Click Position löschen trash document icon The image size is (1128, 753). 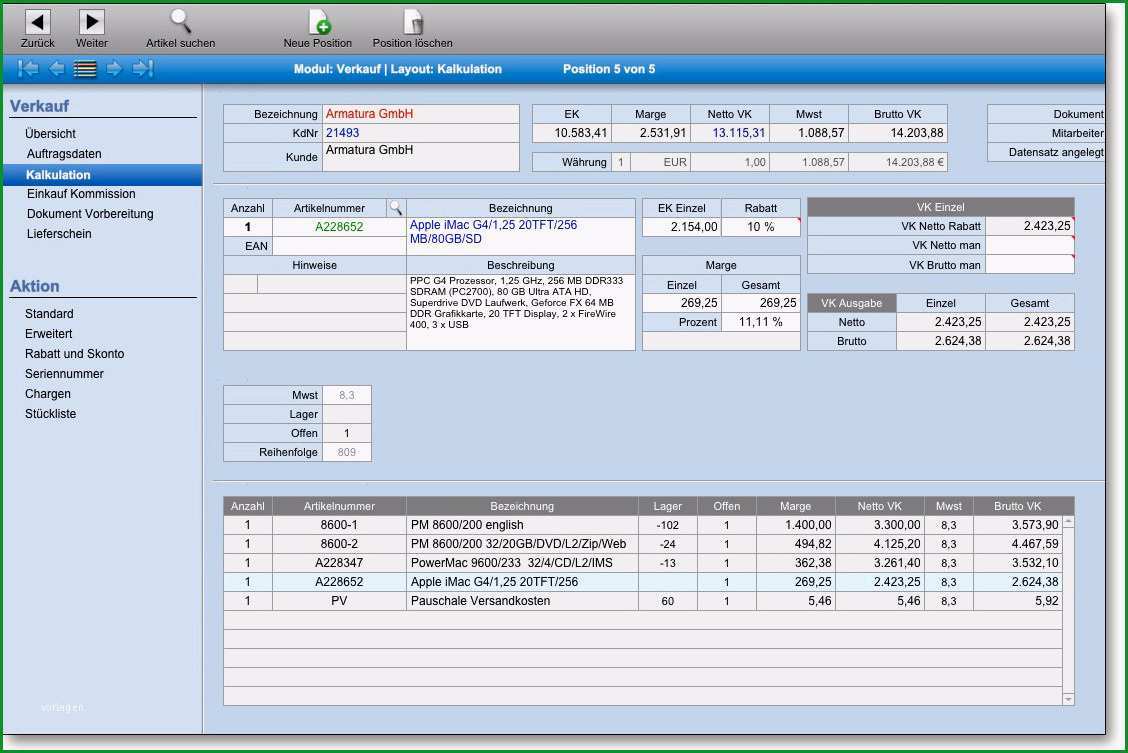click(413, 22)
